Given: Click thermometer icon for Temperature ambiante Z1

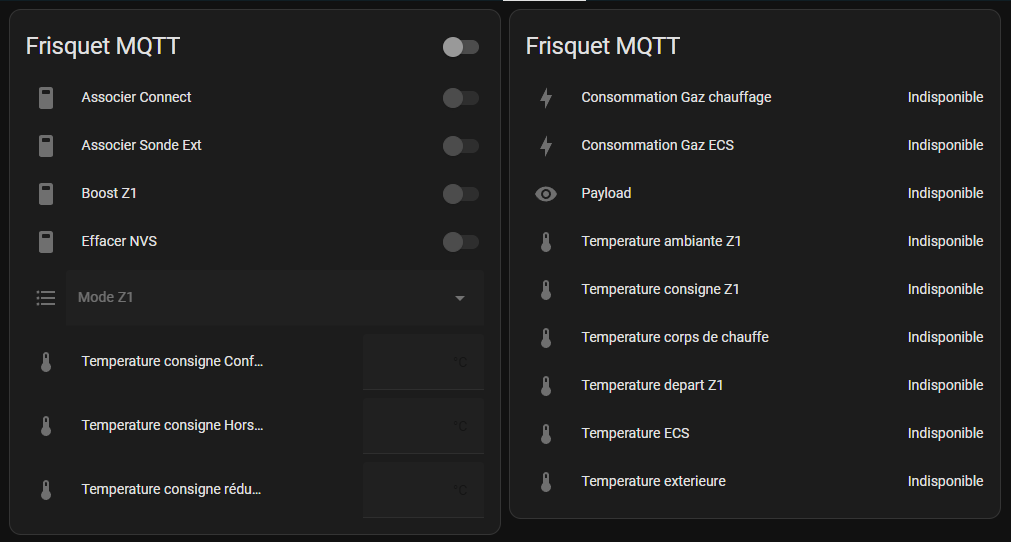Looking at the screenshot, I should coord(546,242).
